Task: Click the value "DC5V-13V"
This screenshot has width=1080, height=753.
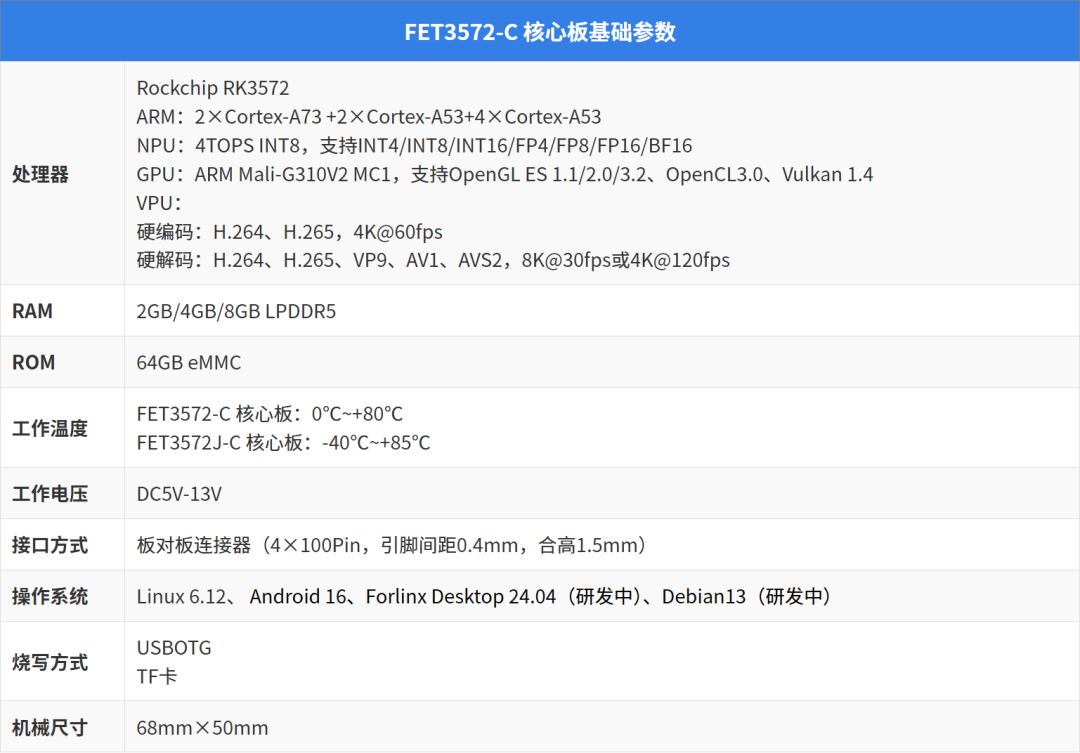Action: point(179,494)
